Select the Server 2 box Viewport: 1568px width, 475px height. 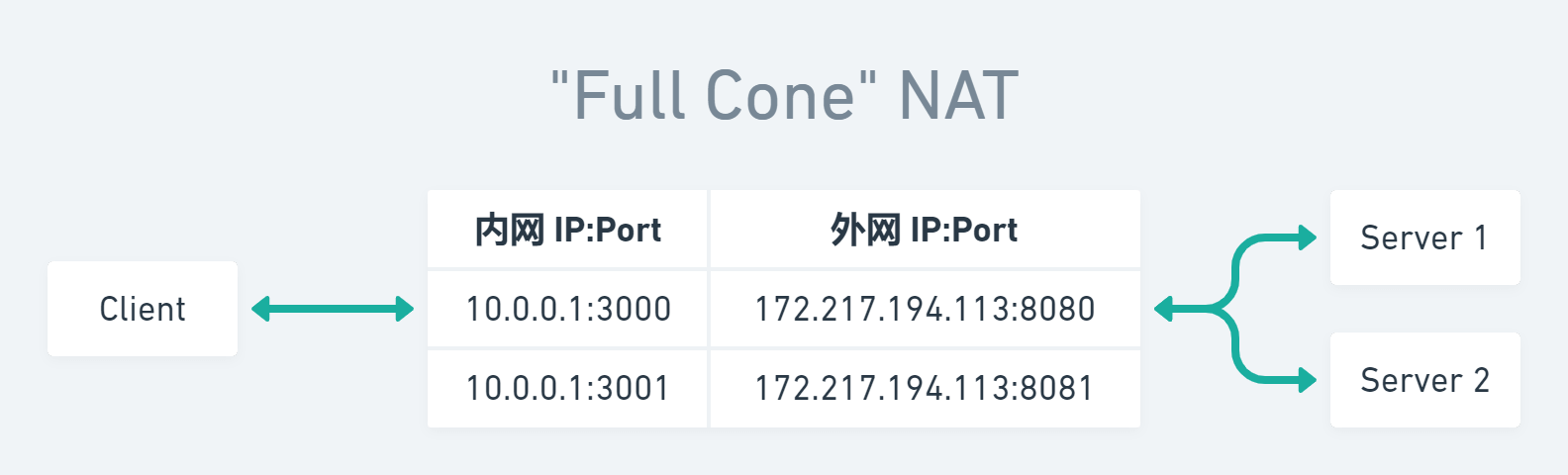1424,380
